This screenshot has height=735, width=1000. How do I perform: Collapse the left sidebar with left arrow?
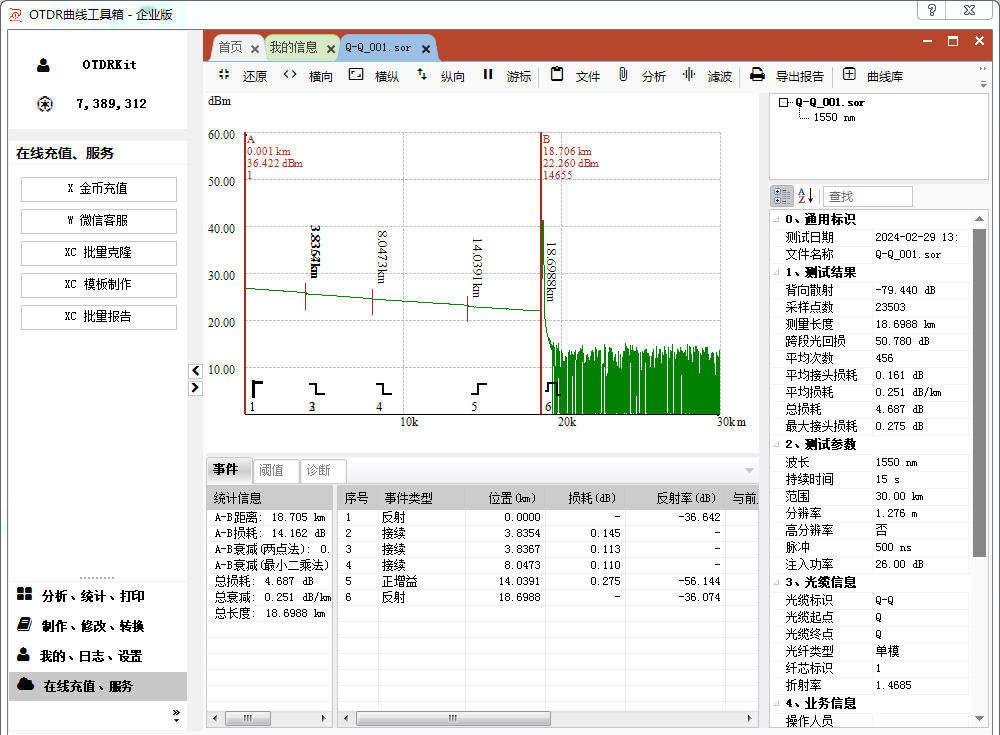(195, 371)
